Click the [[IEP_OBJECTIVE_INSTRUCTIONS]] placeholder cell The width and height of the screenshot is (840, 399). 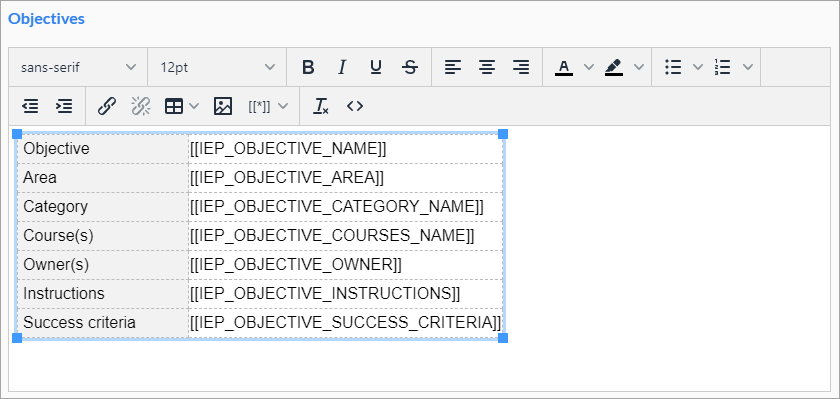(x=346, y=293)
